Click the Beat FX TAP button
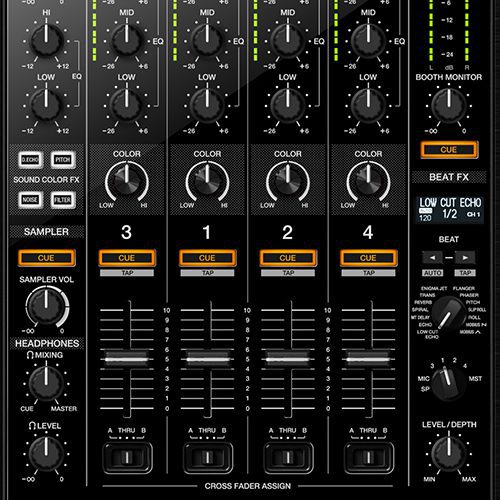This screenshot has width=500, height=500. click(x=465, y=273)
